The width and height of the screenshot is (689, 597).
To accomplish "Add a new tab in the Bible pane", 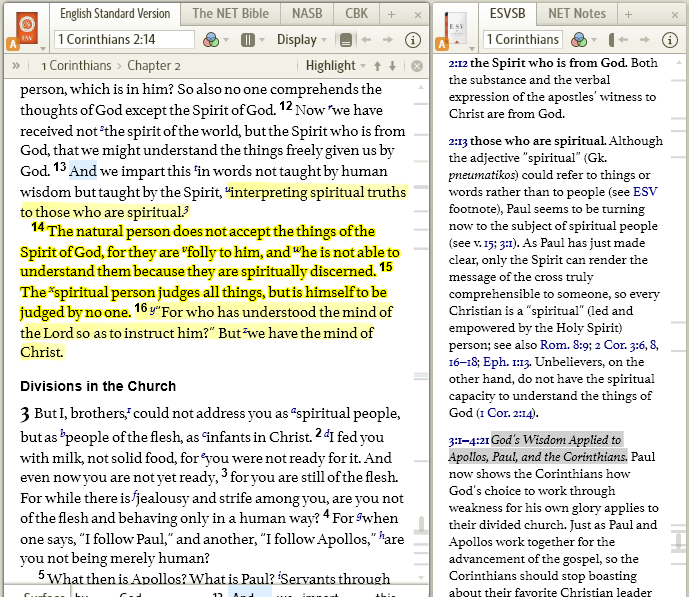I will click(x=391, y=14).
